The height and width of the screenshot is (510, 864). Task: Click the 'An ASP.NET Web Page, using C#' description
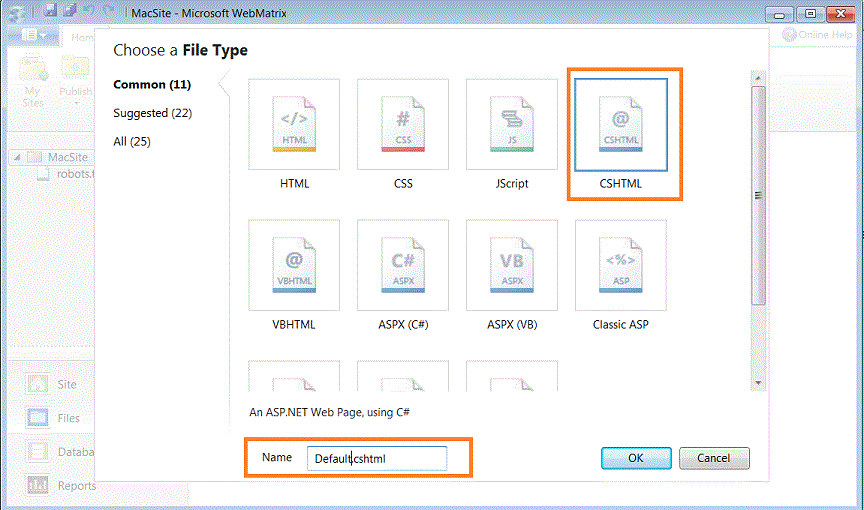(x=330, y=412)
